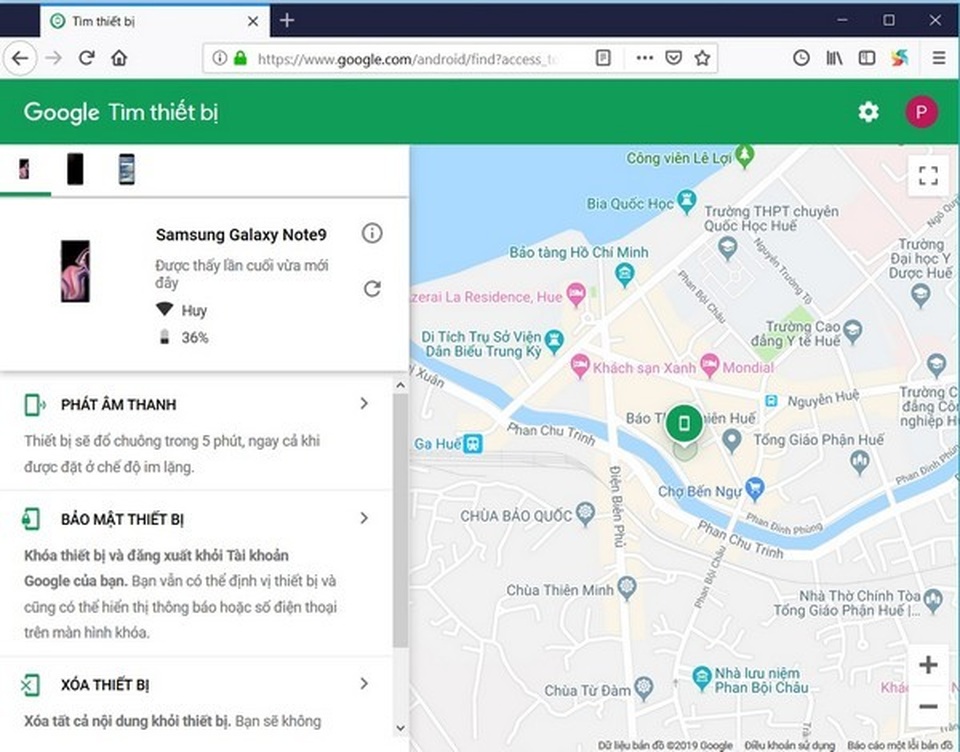
Task: Expand PHÁT ÂM THANH chevron
Action: tap(364, 404)
